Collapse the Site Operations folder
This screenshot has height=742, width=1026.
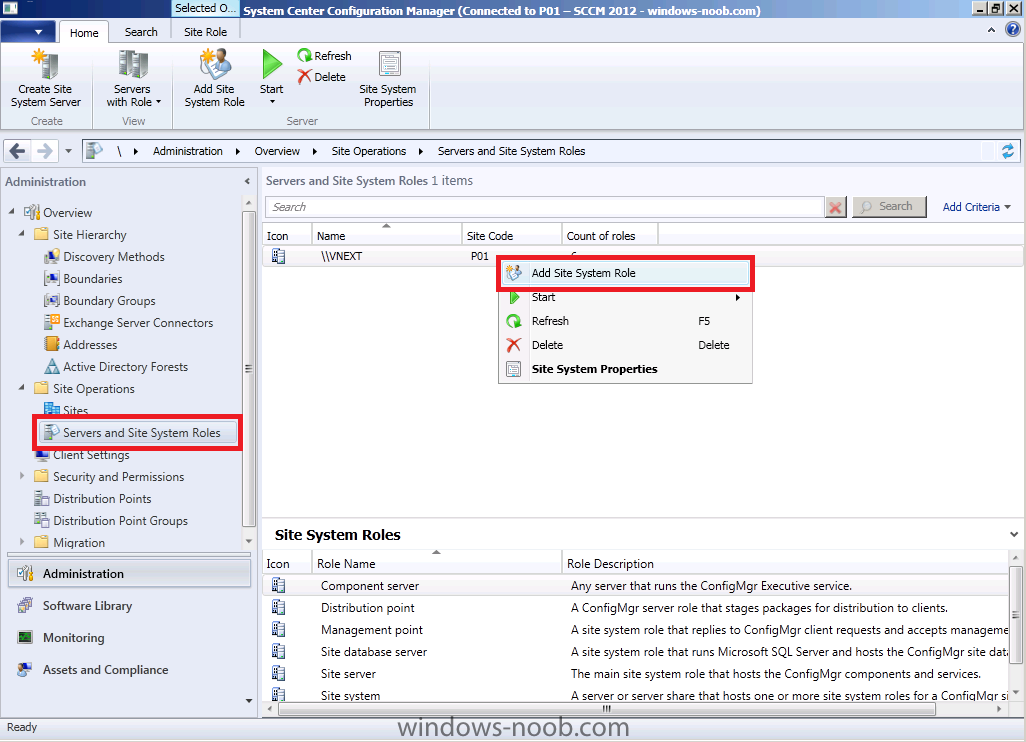(22, 388)
